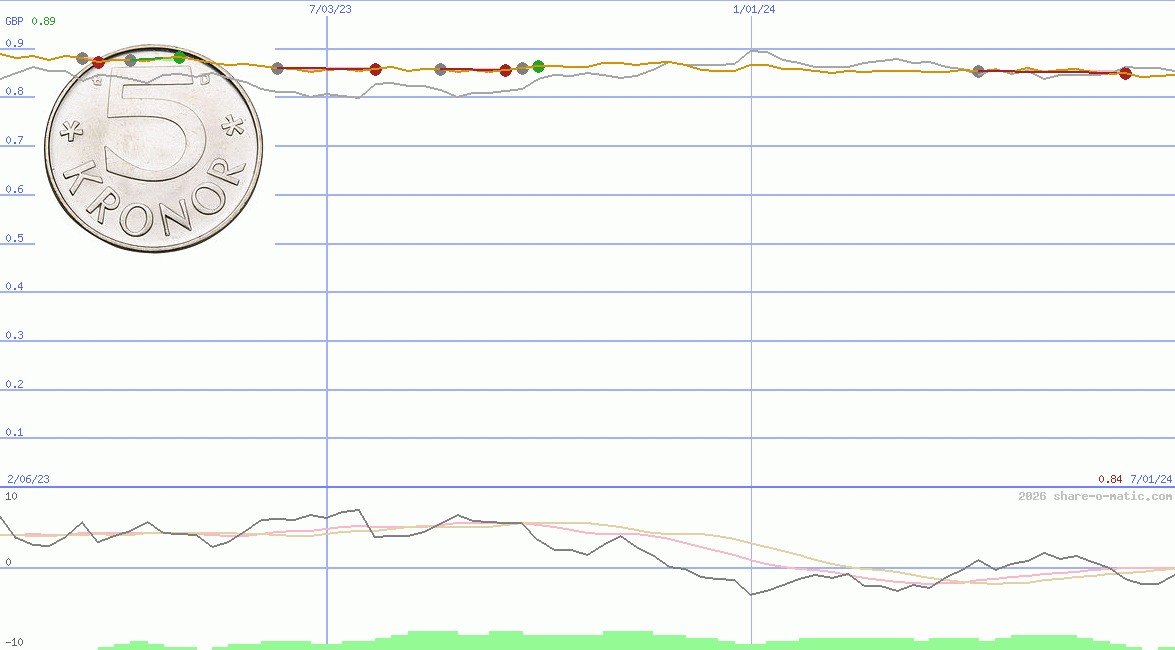Click the rightmost red sell marker
This screenshot has width=1175, height=650.
pyautogui.click(x=1126, y=72)
